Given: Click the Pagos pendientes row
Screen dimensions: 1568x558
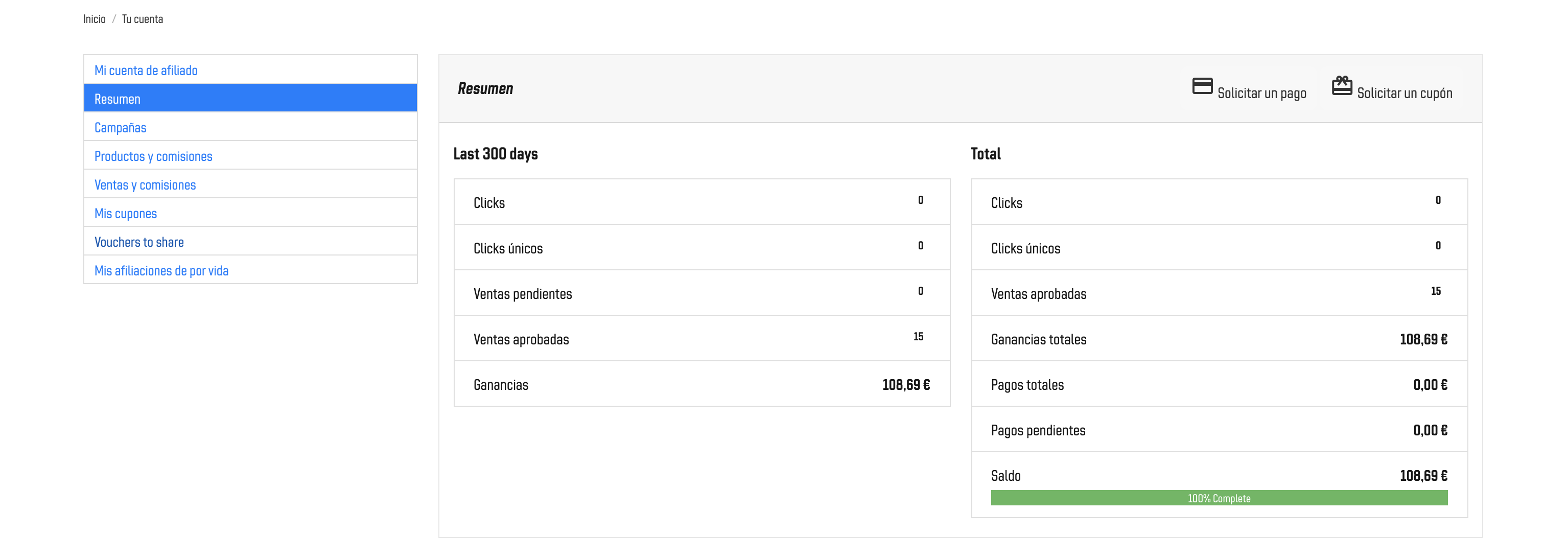Looking at the screenshot, I should 1219,430.
